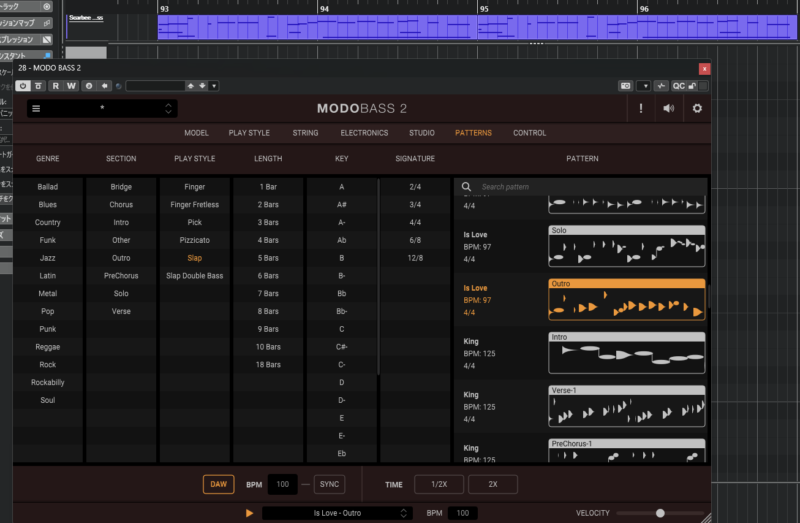This screenshot has height=523, width=800.
Task: Select the King PreChorus-1 pattern thumbnail
Action: (627, 451)
